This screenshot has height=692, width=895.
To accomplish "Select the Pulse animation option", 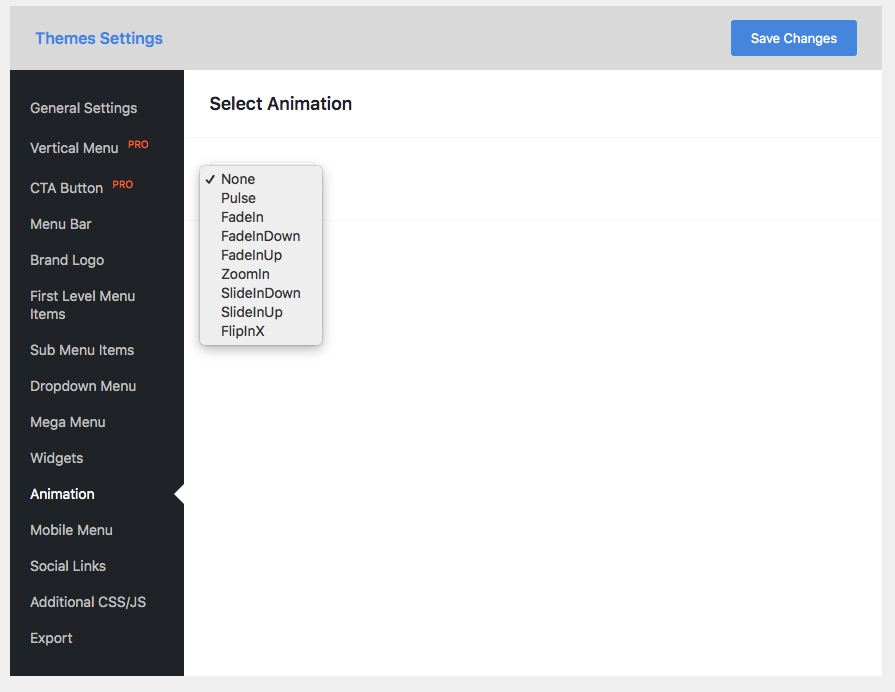I will pyautogui.click(x=238, y=198).
